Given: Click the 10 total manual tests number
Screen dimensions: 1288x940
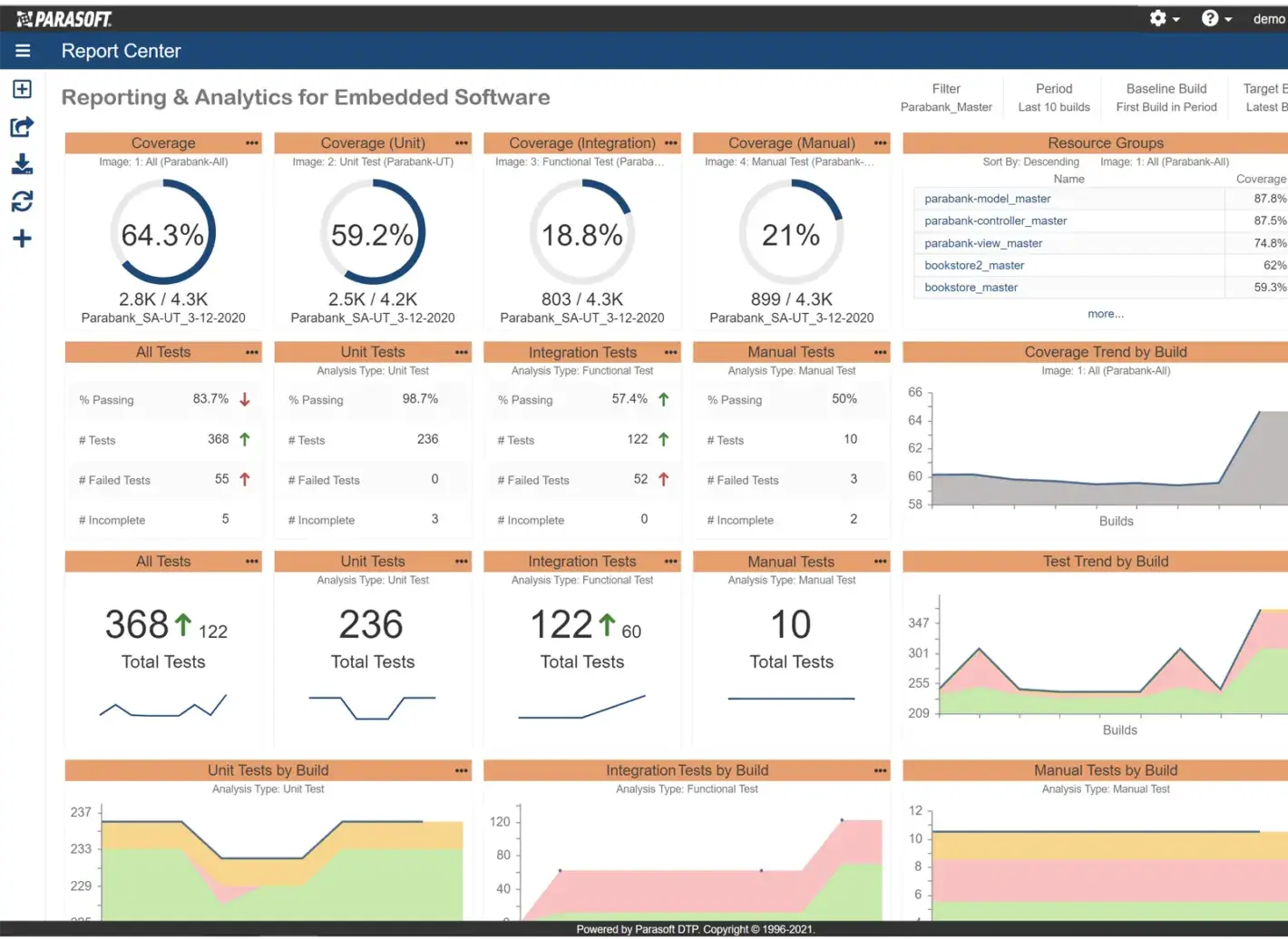Looking at the screenshot, I should (791, 625).
